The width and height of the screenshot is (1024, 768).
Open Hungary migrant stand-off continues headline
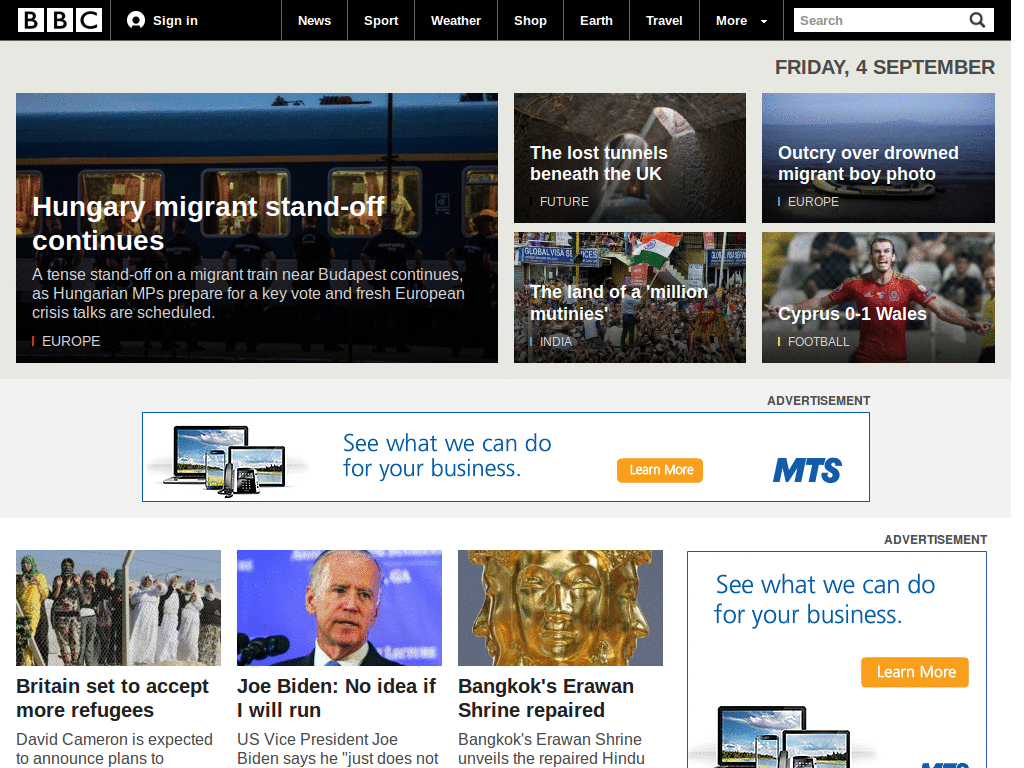[x=208, y=223]
